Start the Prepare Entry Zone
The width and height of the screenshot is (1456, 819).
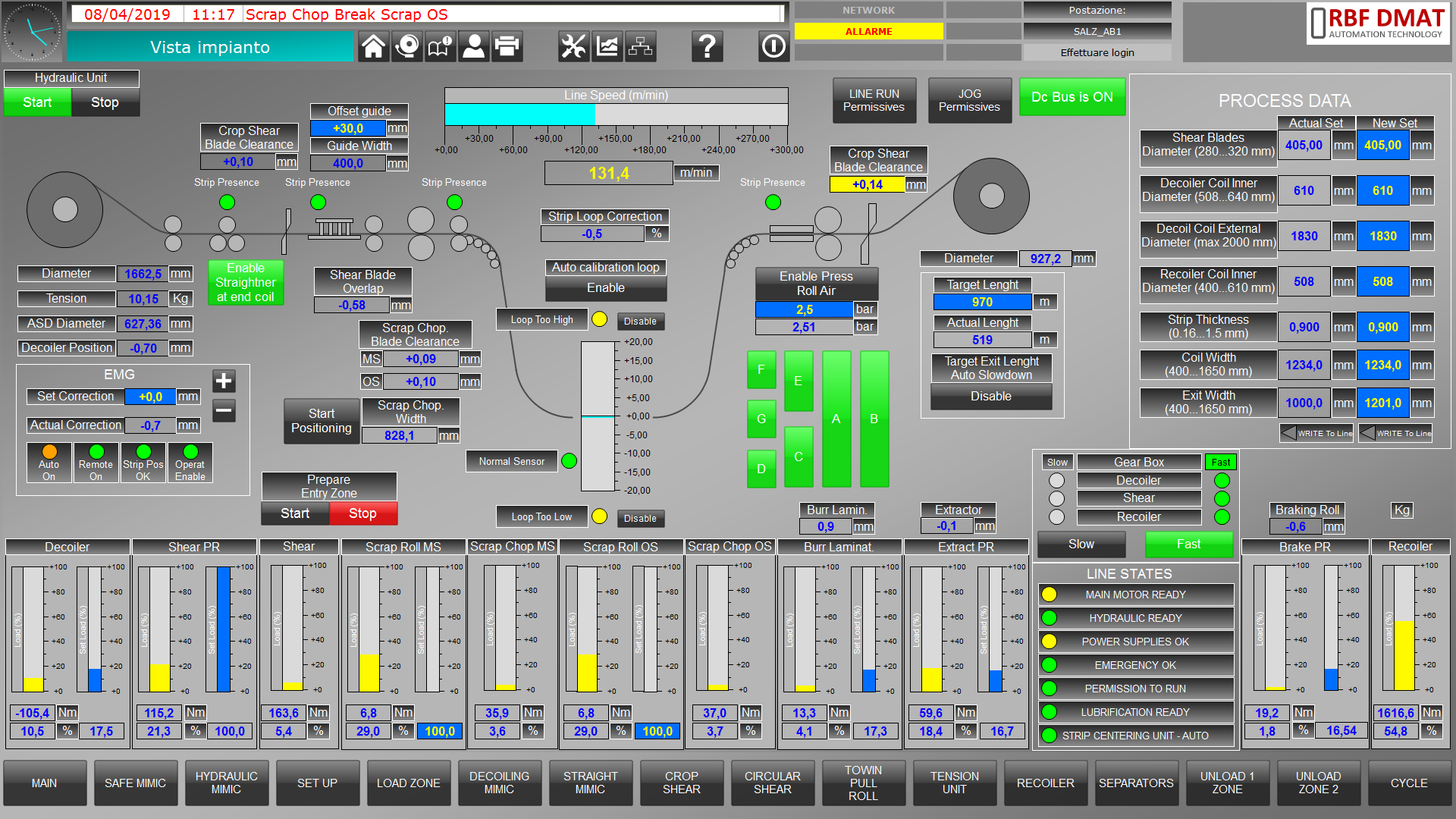tap(295, 513)
